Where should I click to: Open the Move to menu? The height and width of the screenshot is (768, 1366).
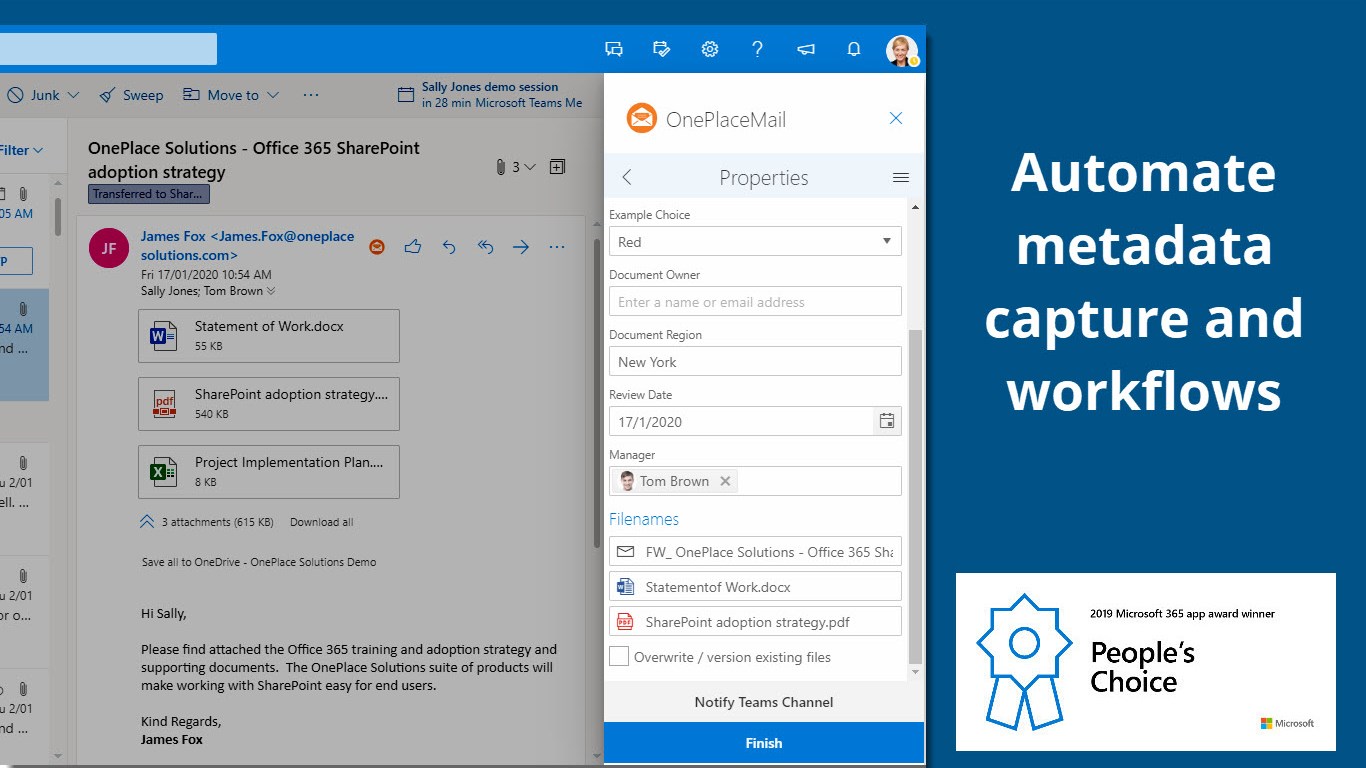(x=231, y=95)
